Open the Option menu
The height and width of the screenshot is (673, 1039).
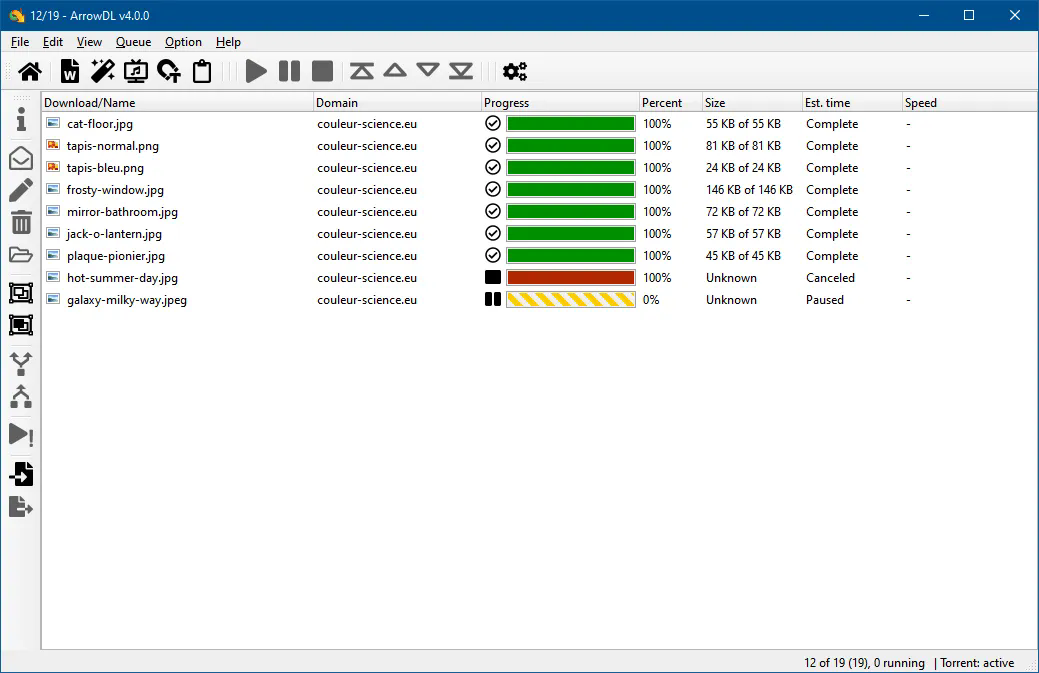[183, 42]
